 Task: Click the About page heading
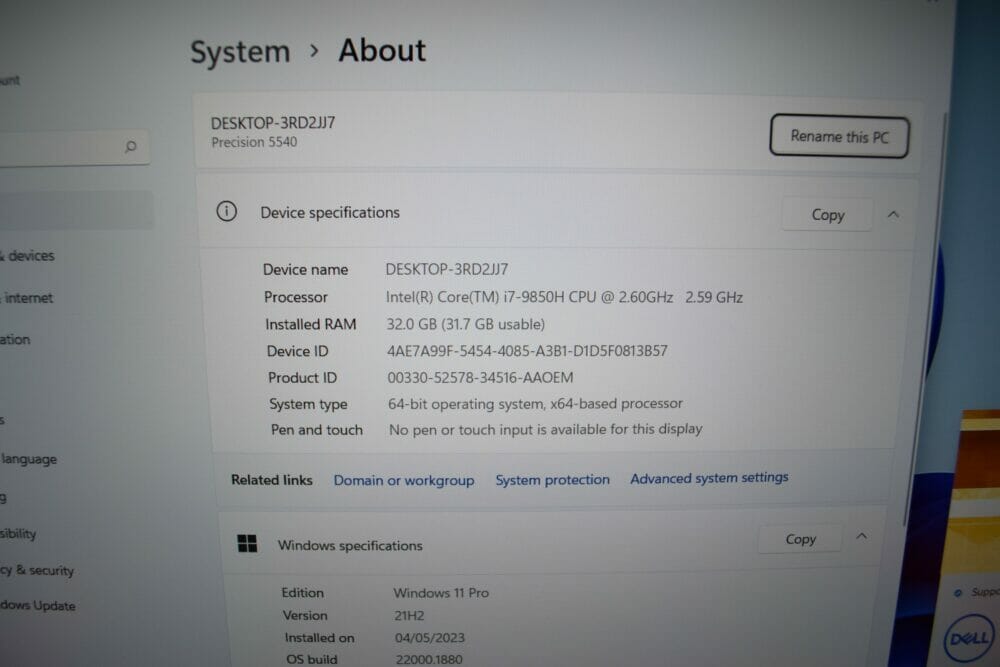coord(382,50)
